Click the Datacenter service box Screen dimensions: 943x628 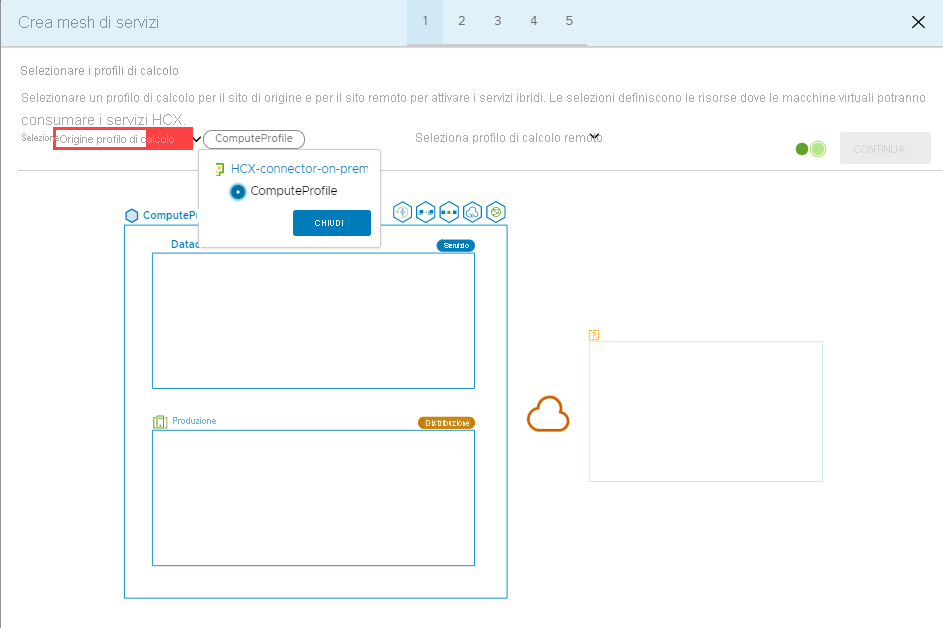click(x=313, y=321)
